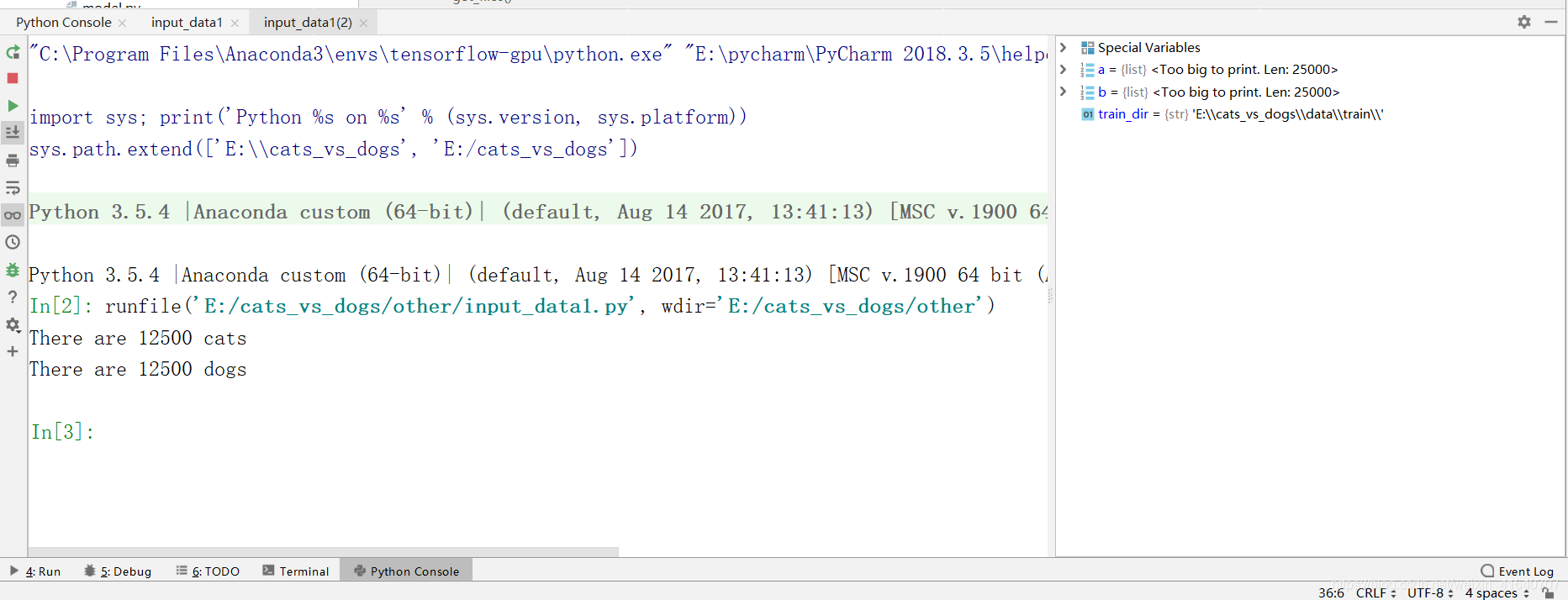Viewport: 1568px width, 600px height.
Task: Click the runfile command line
Action: pyautogui.click(x=512, y=307)
